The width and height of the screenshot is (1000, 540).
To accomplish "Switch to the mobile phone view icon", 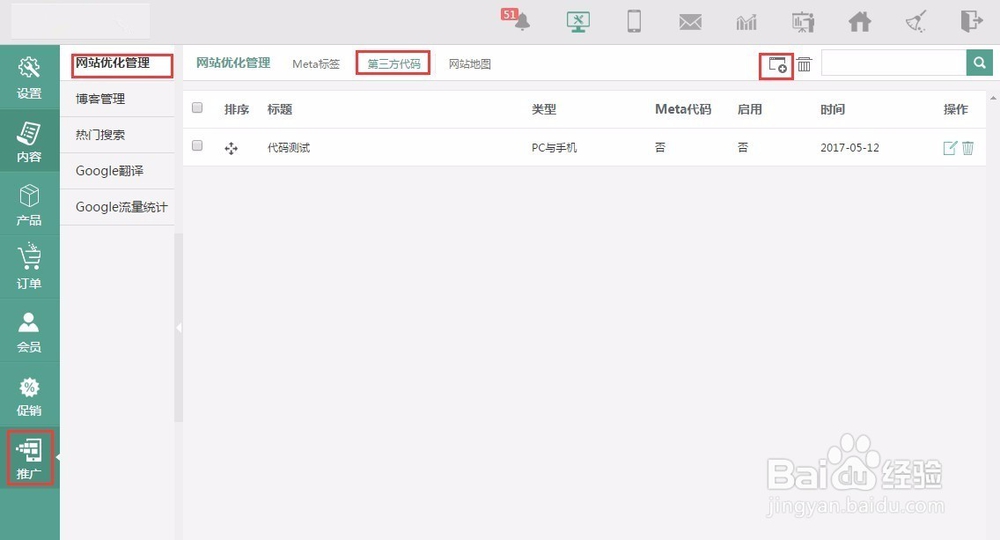I will (x=634, y=22).
